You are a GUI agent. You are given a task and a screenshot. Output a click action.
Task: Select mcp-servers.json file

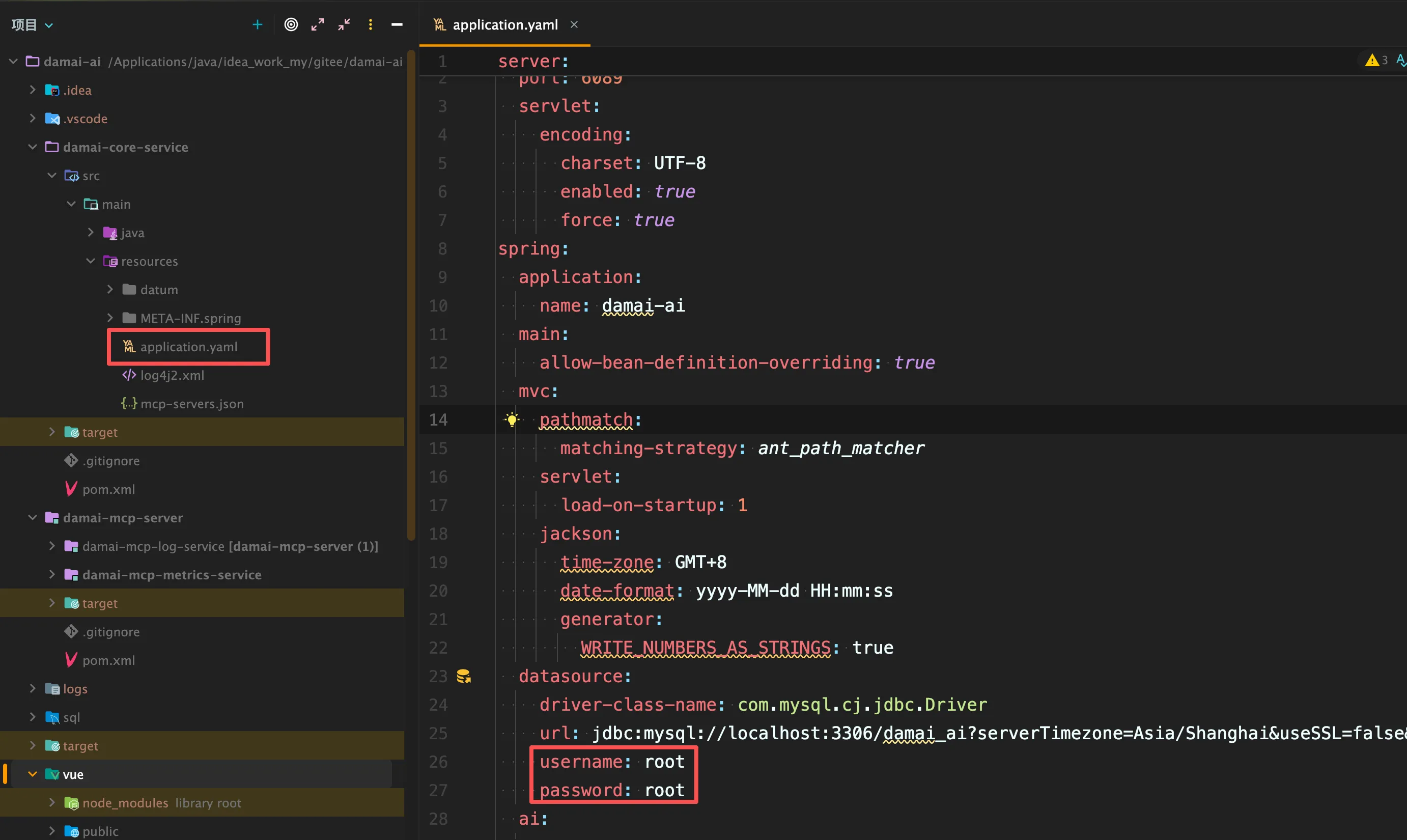(191, 404)
